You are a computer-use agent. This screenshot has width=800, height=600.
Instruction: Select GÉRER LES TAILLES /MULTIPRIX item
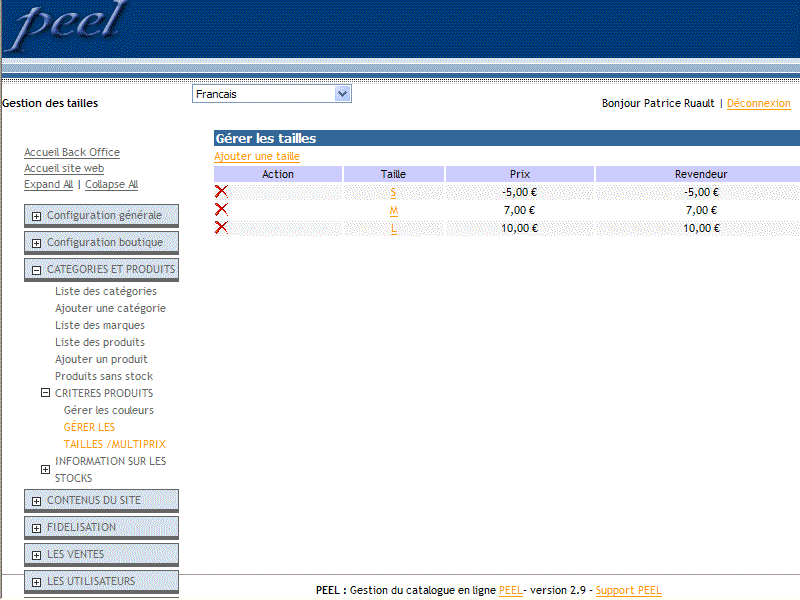pos(114,436)
